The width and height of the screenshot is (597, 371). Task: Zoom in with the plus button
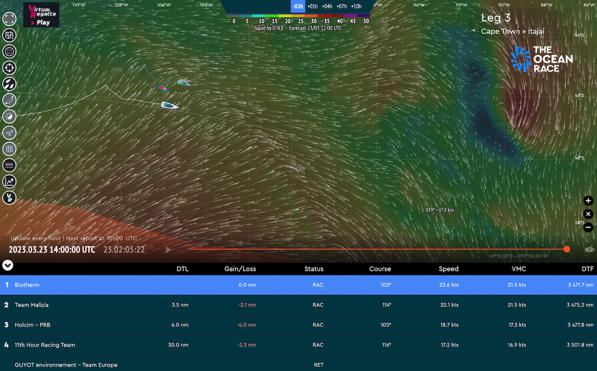coord(588,201)
